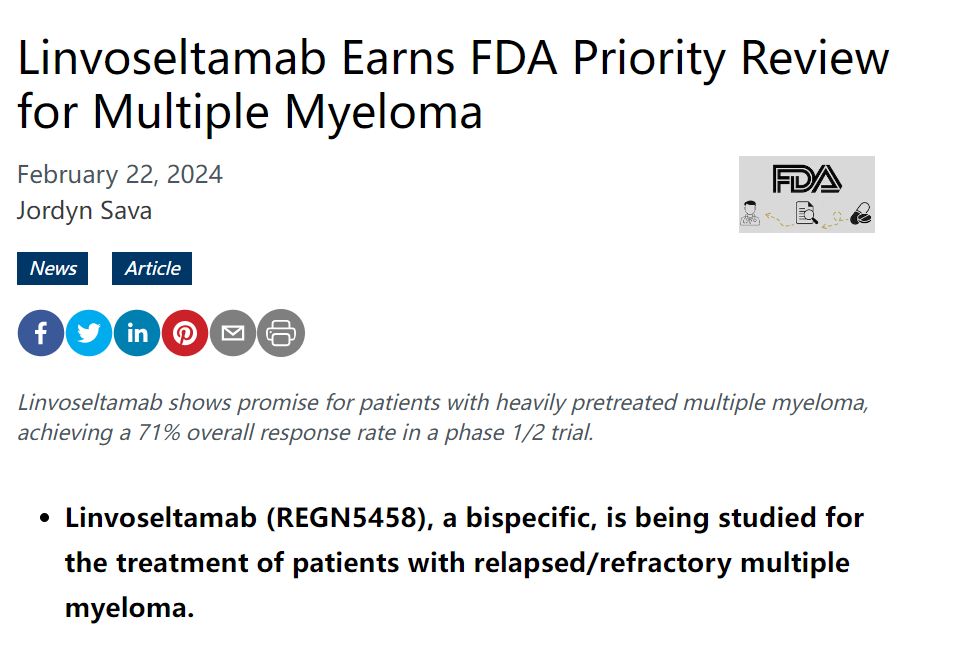This screenshot has height=645, width=957.
Task: Click the REGN5458 bullet point text
Action: pos(464,563)
